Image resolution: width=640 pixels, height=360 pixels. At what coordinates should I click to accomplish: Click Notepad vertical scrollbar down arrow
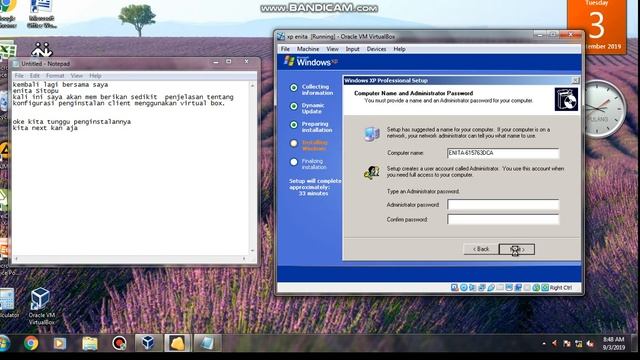(252, 251)
